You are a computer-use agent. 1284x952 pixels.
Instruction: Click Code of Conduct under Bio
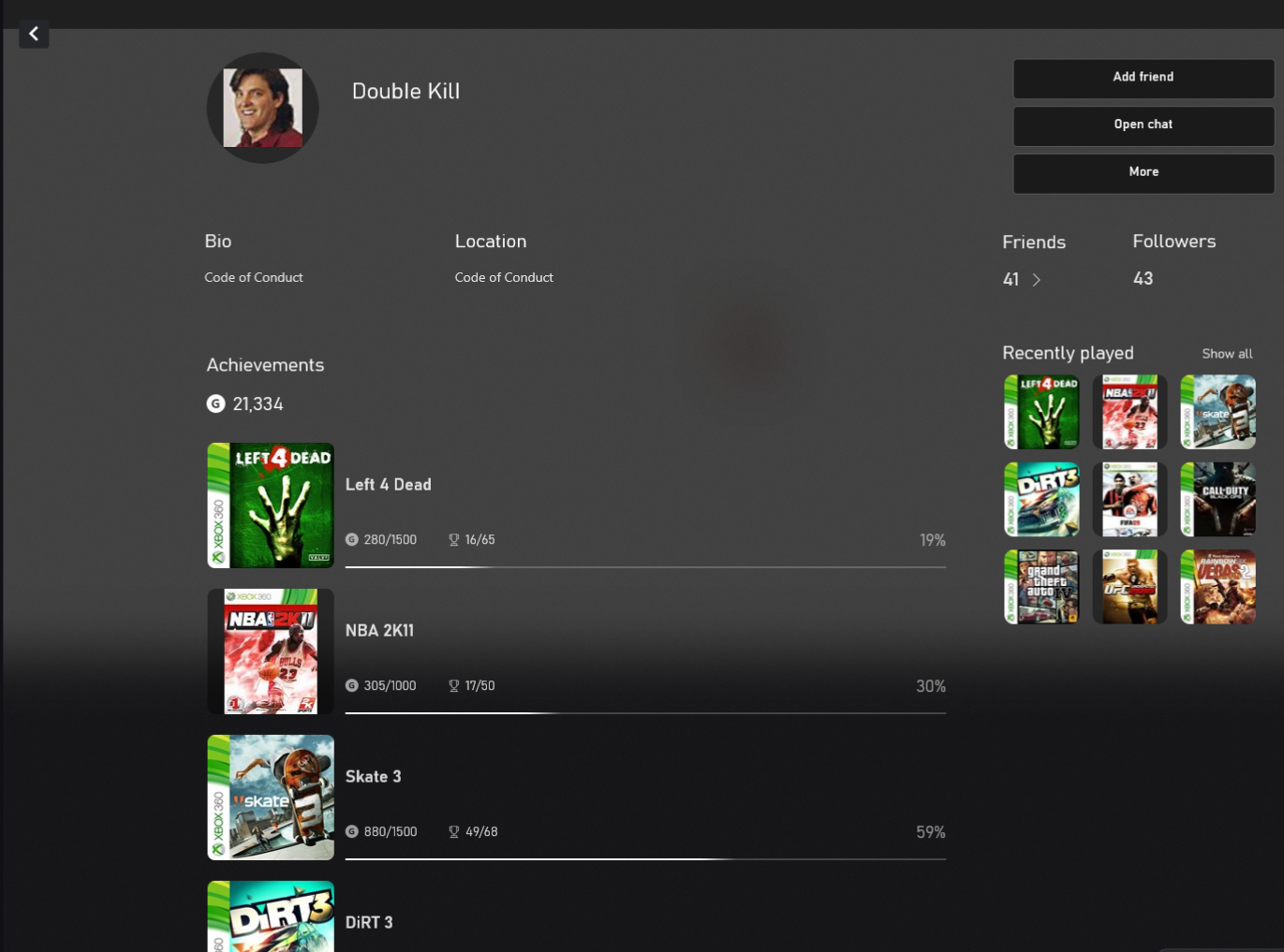pyautogui.click(x=254, y=278)
